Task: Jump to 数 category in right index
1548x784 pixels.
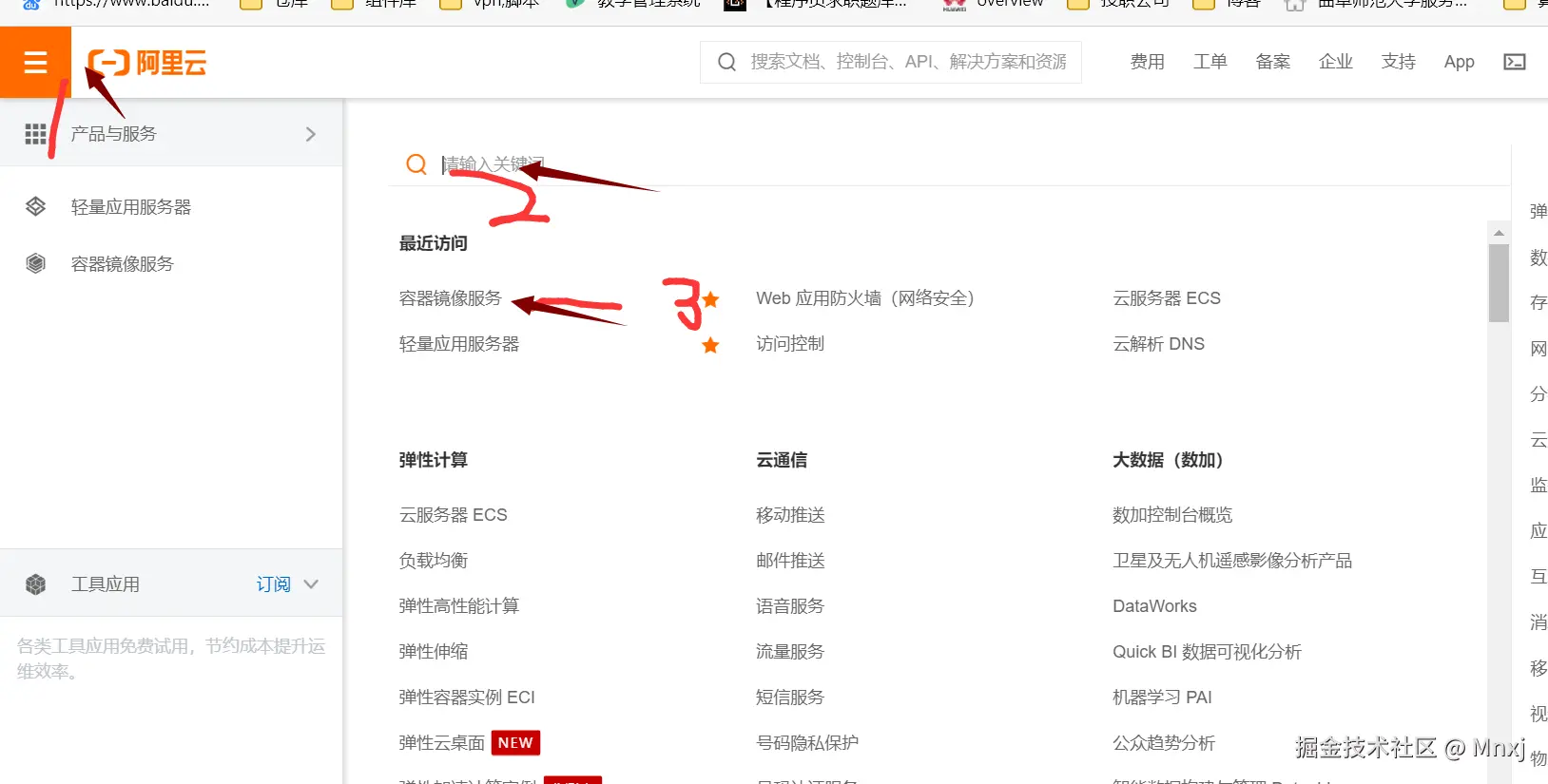Action: [x=1538, y=257]
